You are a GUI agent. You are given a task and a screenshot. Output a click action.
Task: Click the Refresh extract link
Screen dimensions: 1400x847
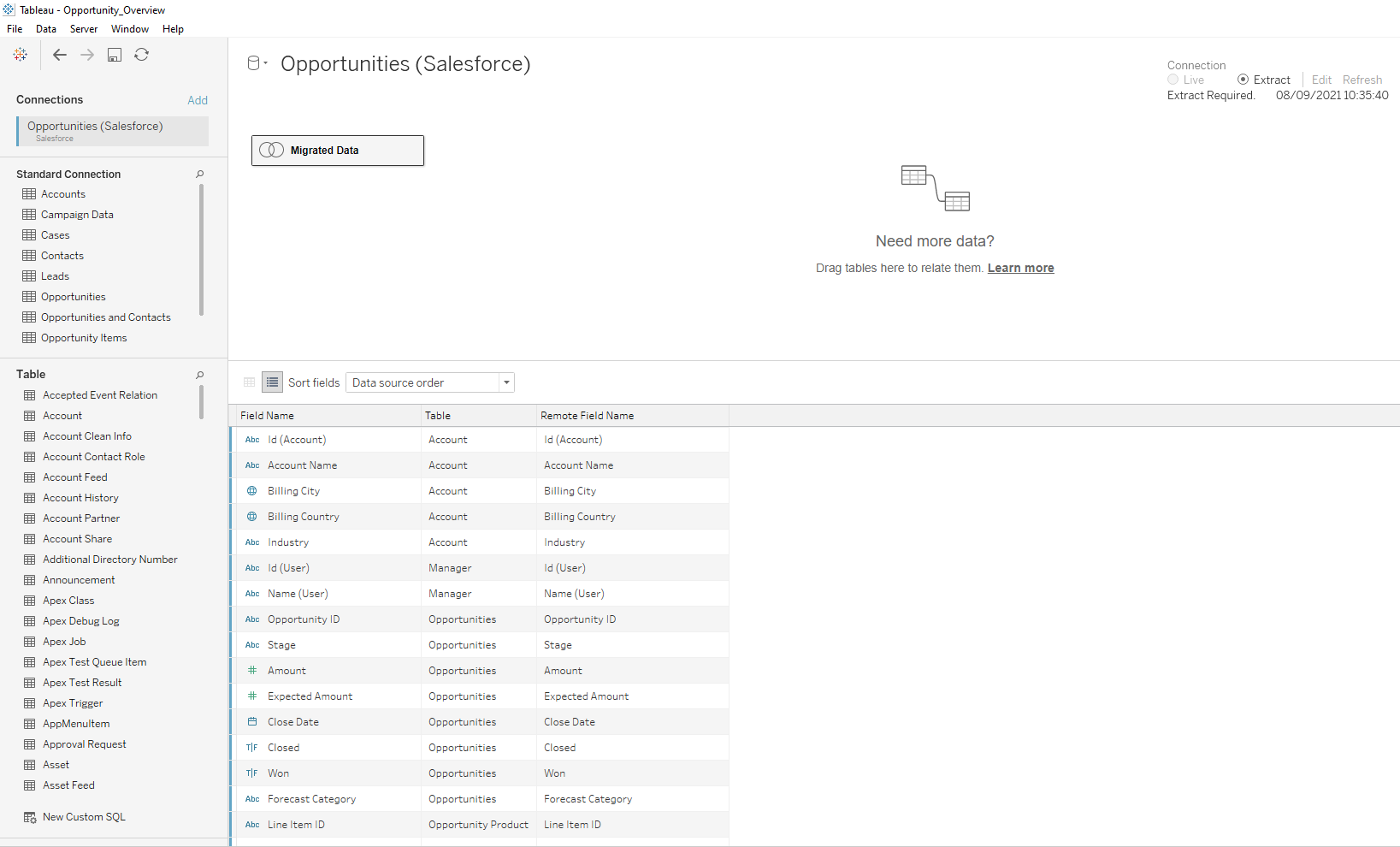pyautogui.click(x=1362, y=80)
